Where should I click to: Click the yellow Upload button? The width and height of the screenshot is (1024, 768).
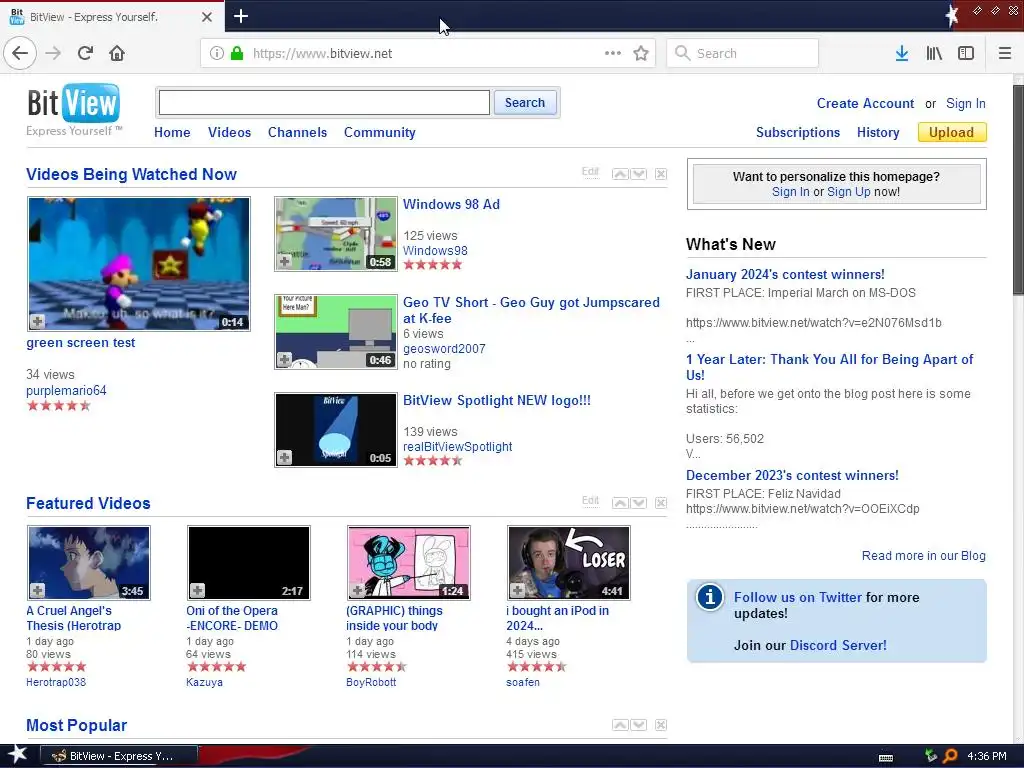point(952,132)
